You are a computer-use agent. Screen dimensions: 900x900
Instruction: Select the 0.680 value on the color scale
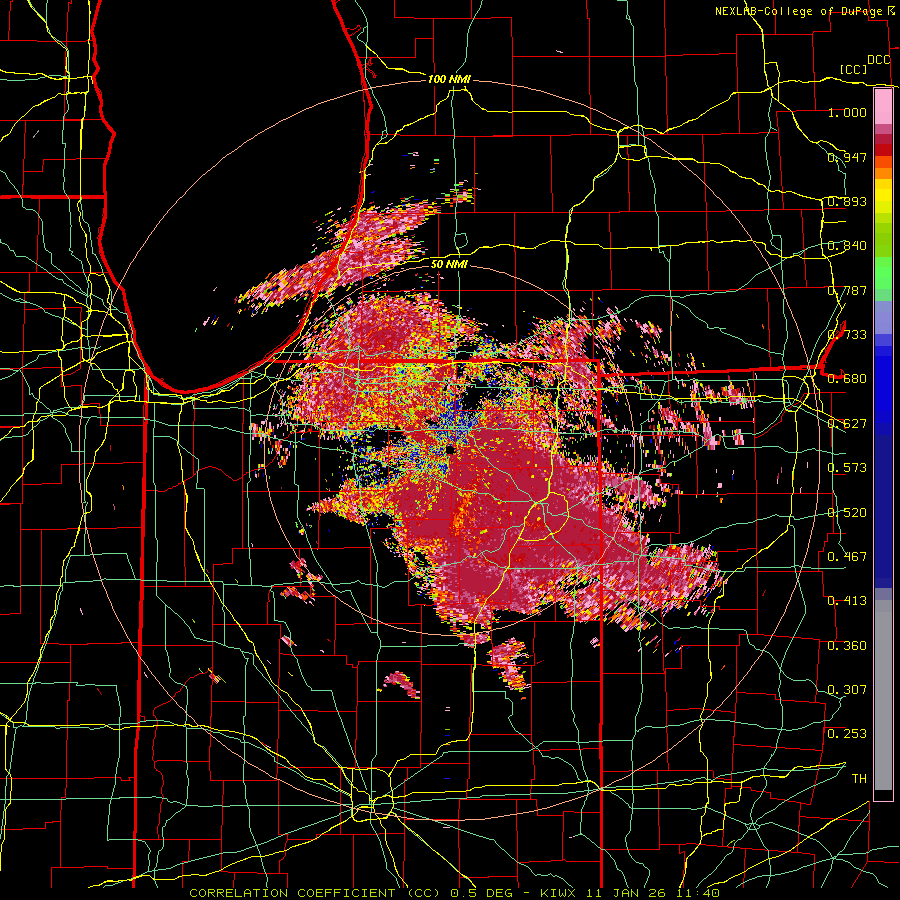click(x=847, y=379)
